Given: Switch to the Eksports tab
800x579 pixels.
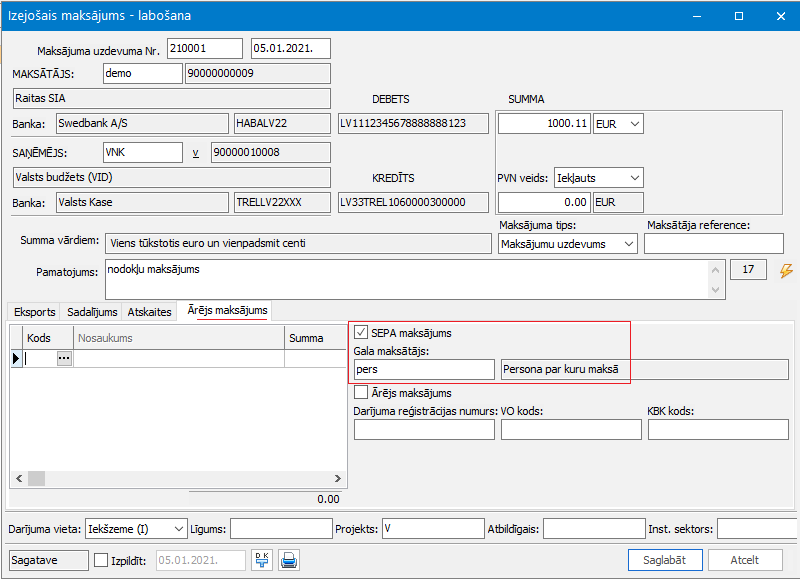Looking at the screenshot, I should tap(34, 312).
